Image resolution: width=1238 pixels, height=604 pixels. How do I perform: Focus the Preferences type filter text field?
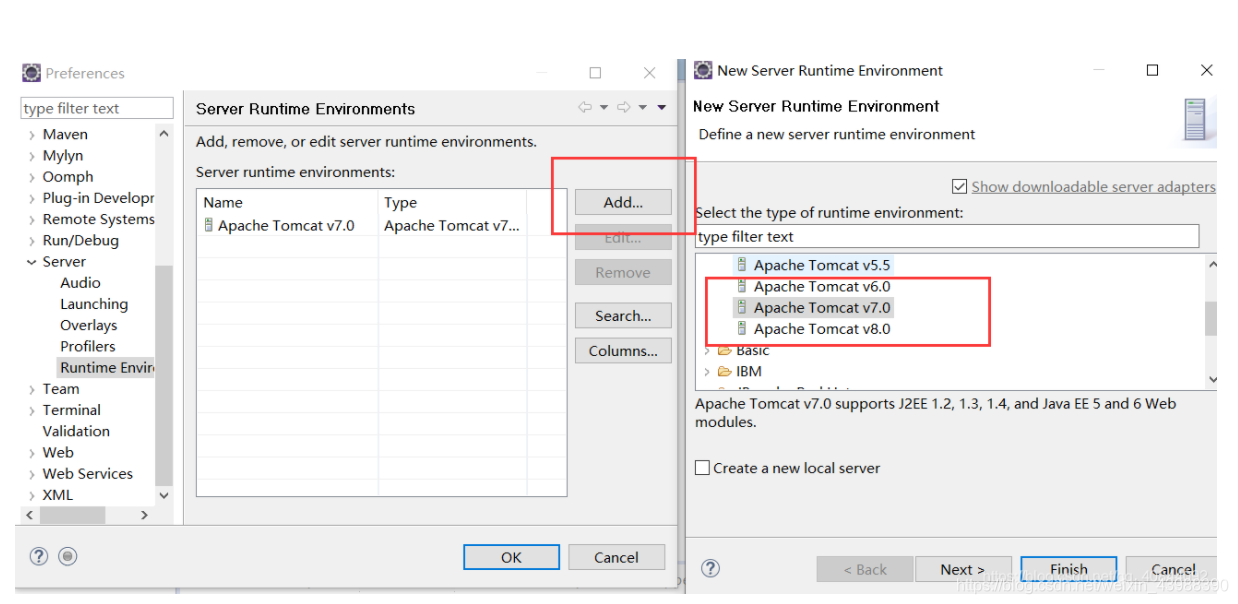coord(97,108)
